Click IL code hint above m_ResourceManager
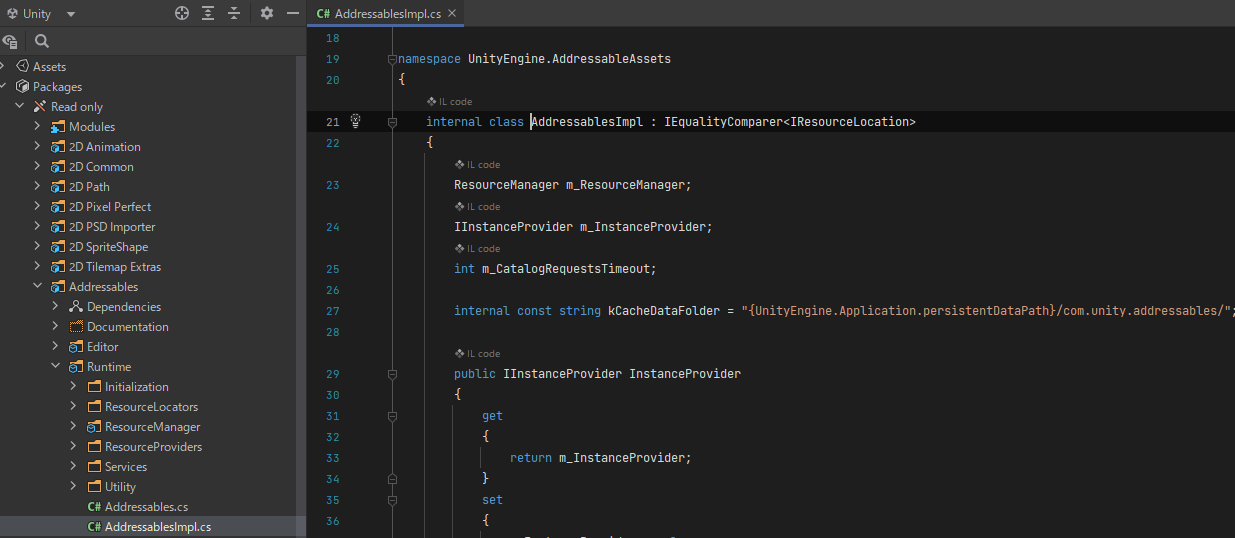1235x538 pixels. 477,164
